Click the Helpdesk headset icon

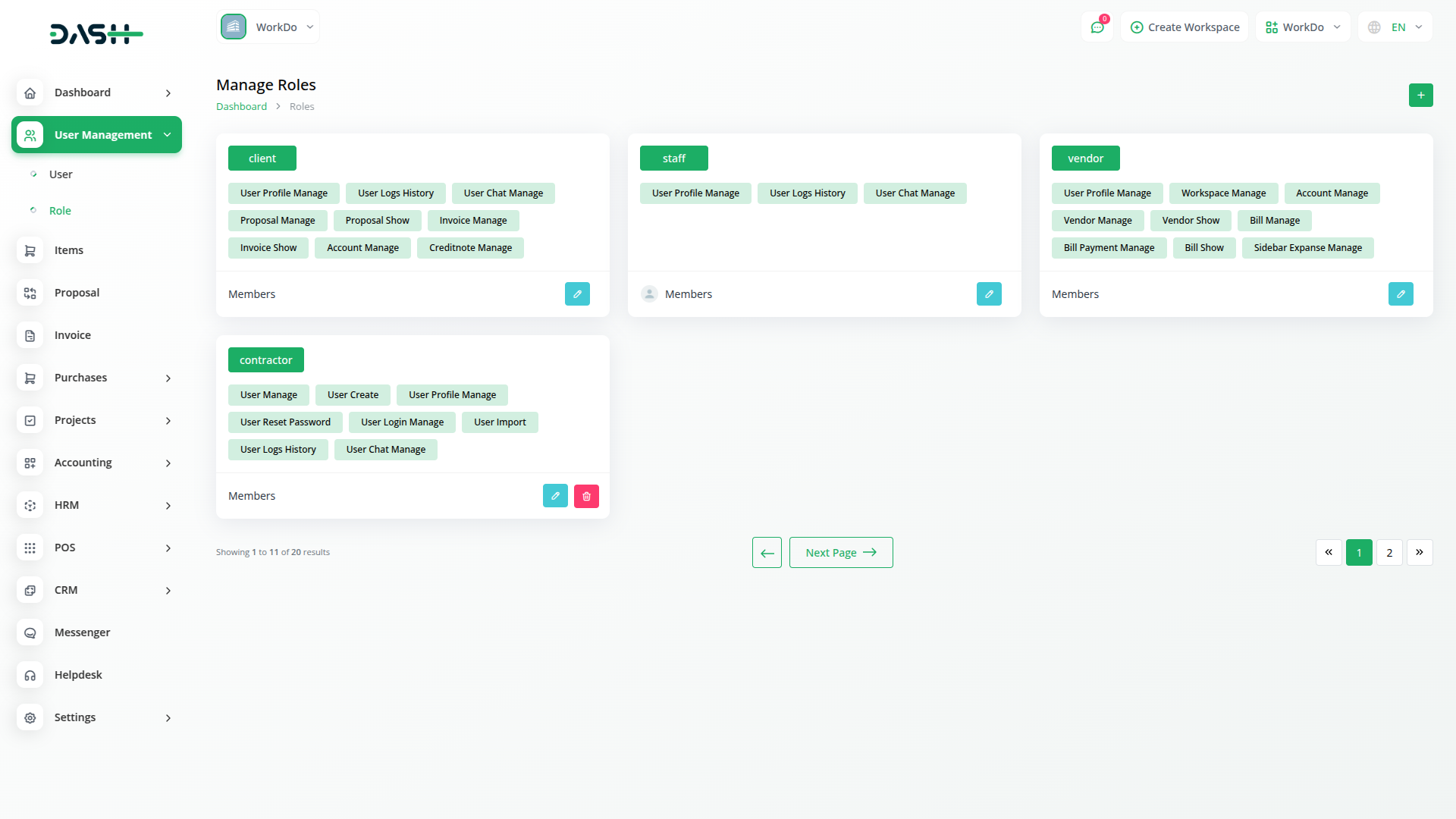tap(30, 675)
